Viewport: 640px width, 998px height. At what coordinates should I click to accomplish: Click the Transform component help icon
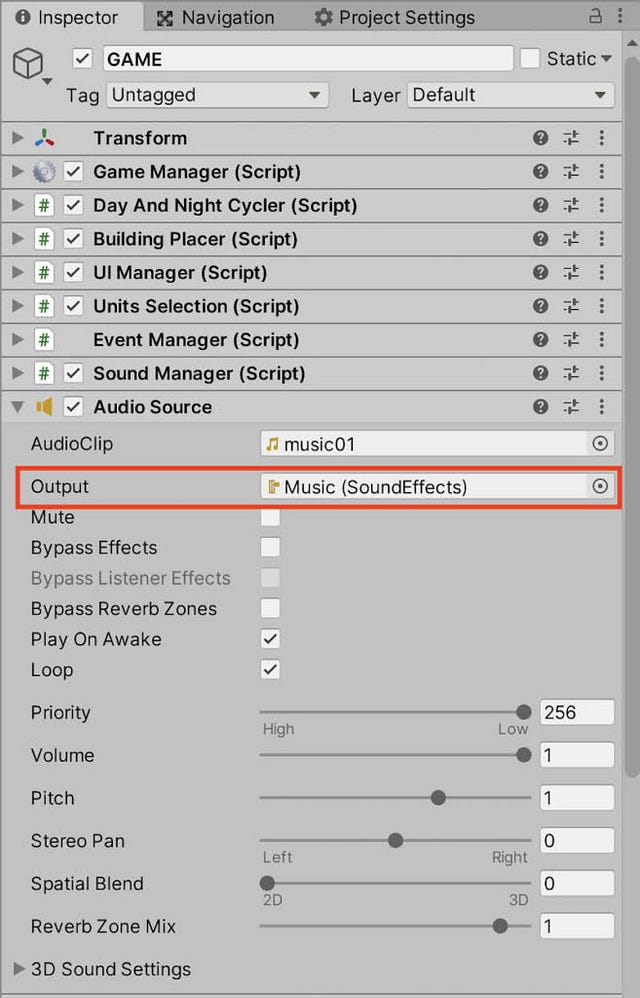click(540, 138)
